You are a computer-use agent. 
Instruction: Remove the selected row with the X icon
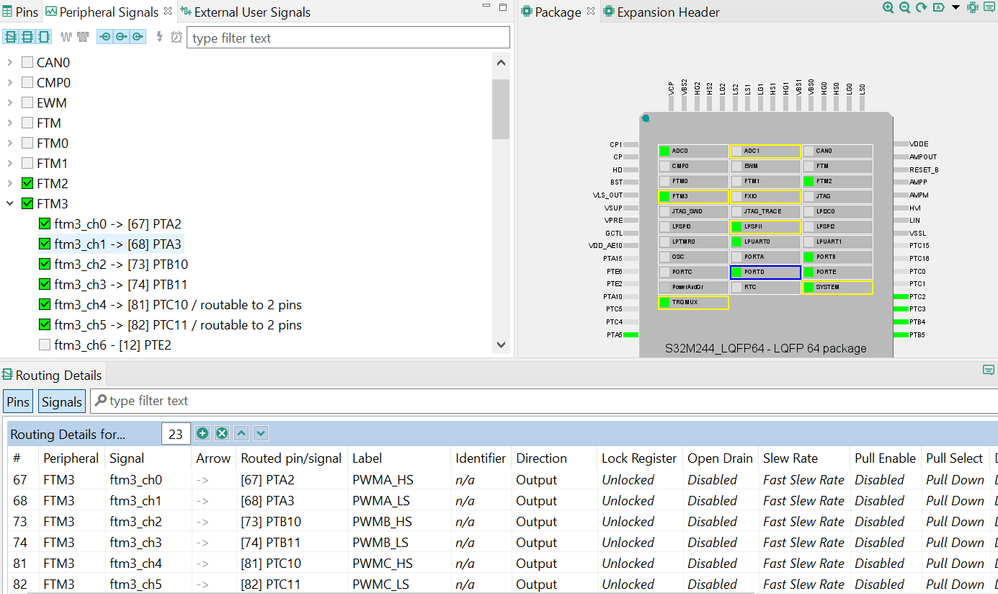point(221,434)
